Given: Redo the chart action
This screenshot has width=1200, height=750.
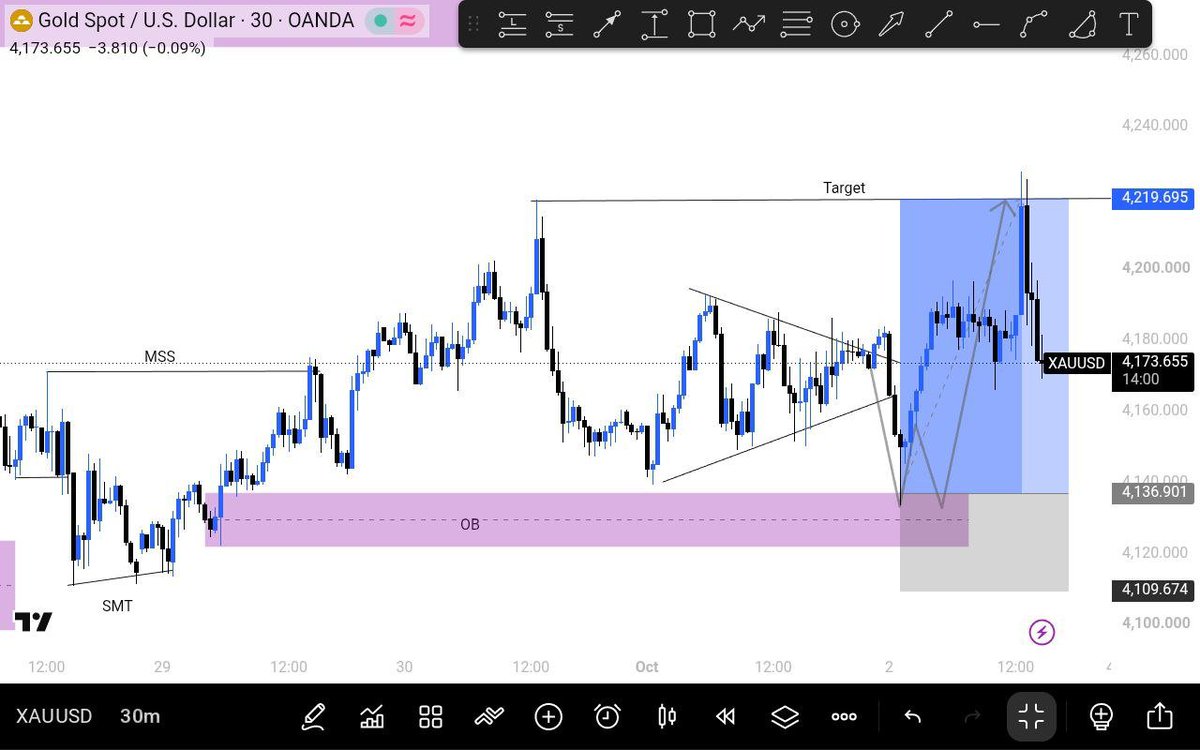Looking at the screenshot, I should [x=971, y=716].
